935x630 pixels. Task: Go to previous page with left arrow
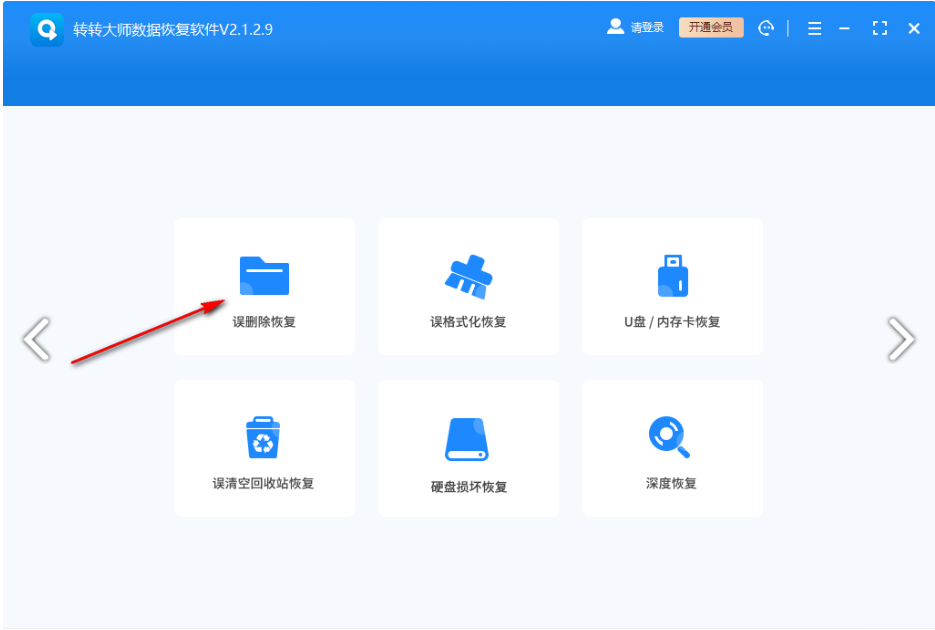pyautogui.click(x=37, y=339)
